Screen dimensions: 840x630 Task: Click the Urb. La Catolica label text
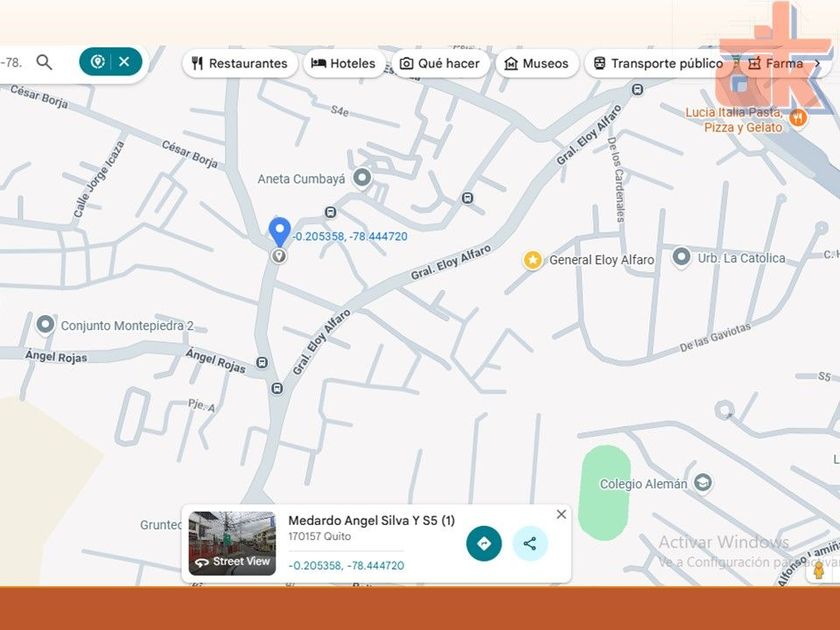[741, 258]
